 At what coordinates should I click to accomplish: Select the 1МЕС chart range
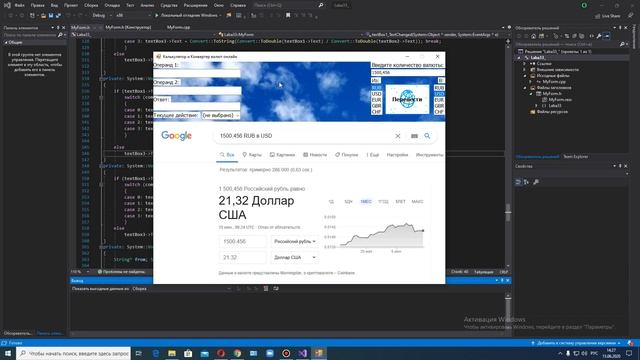click(366, 202)
